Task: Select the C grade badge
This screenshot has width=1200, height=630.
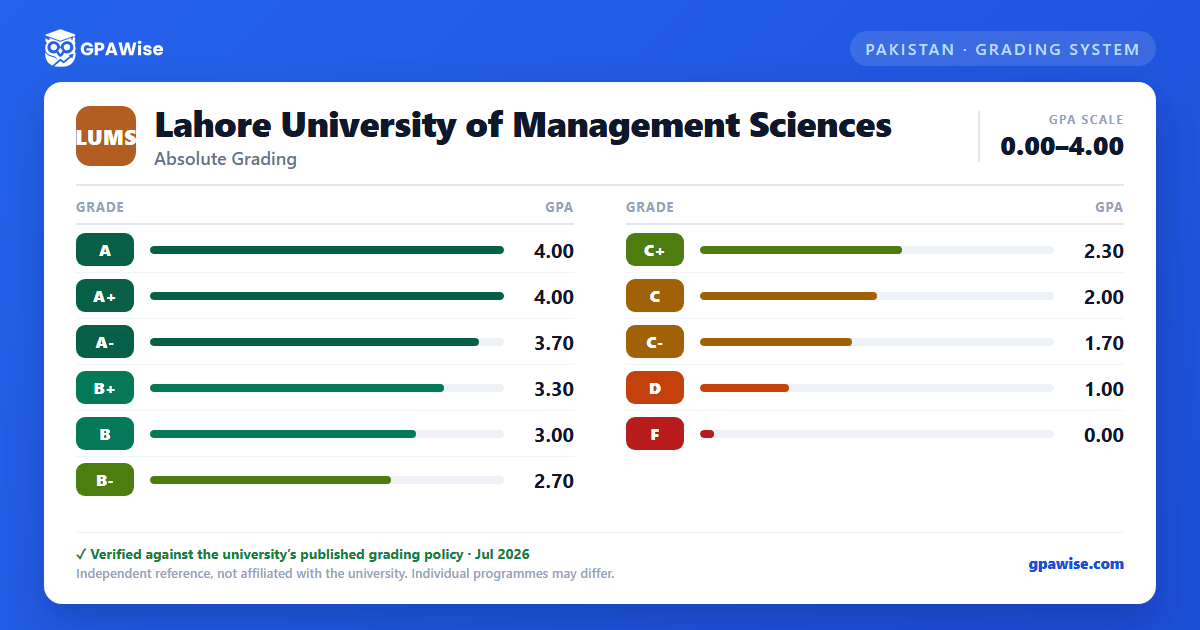Action: tap(655, 296)
